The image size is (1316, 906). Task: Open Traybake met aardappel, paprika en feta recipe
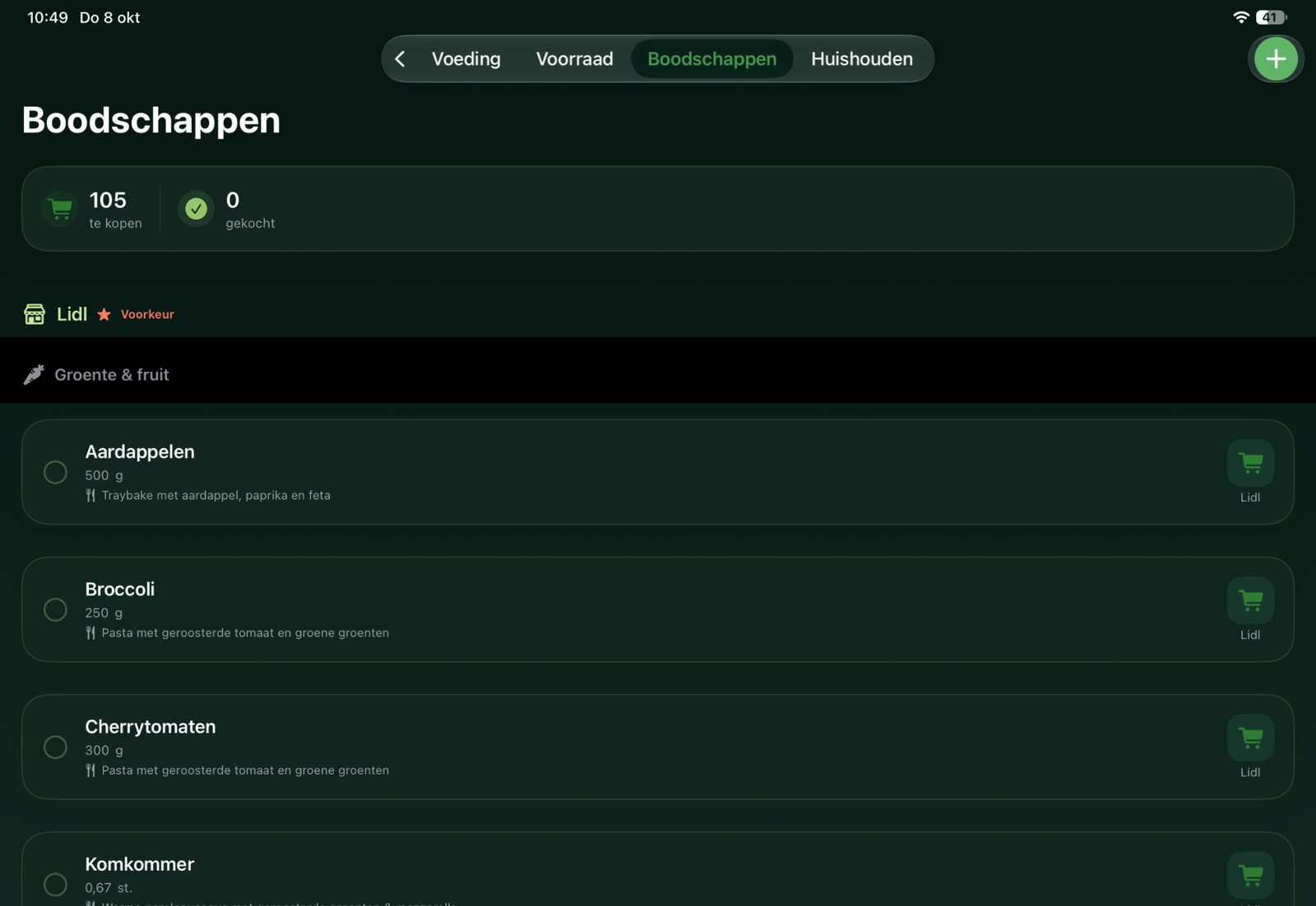click(215, 496)
